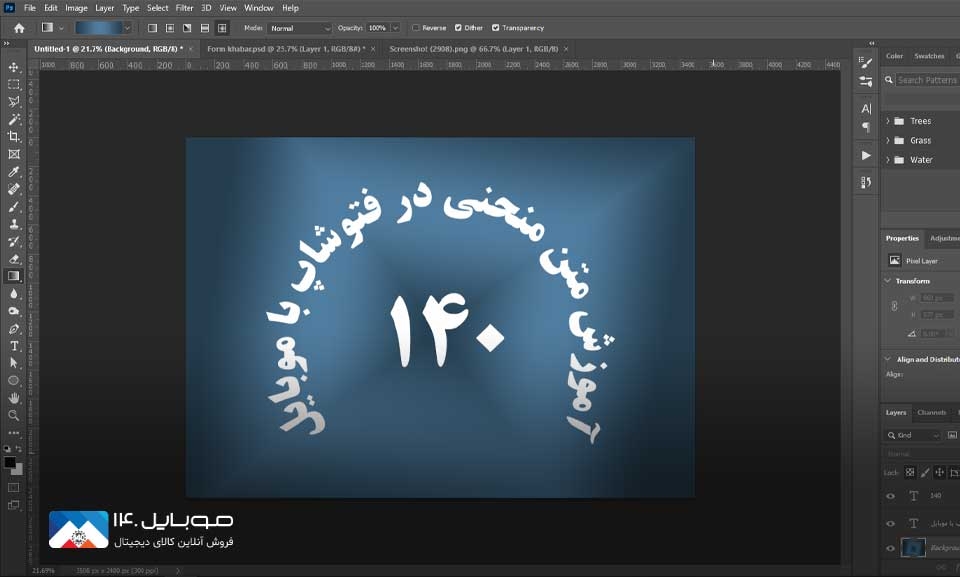Select the Gradient tool

(x=13, y=276)
